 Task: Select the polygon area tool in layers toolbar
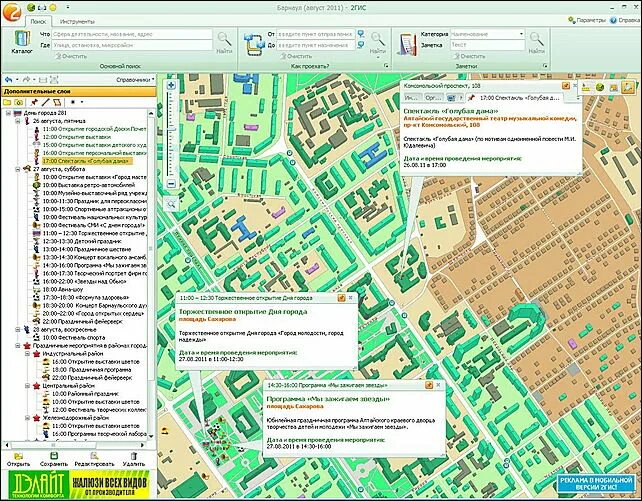[x=57, y=102]
